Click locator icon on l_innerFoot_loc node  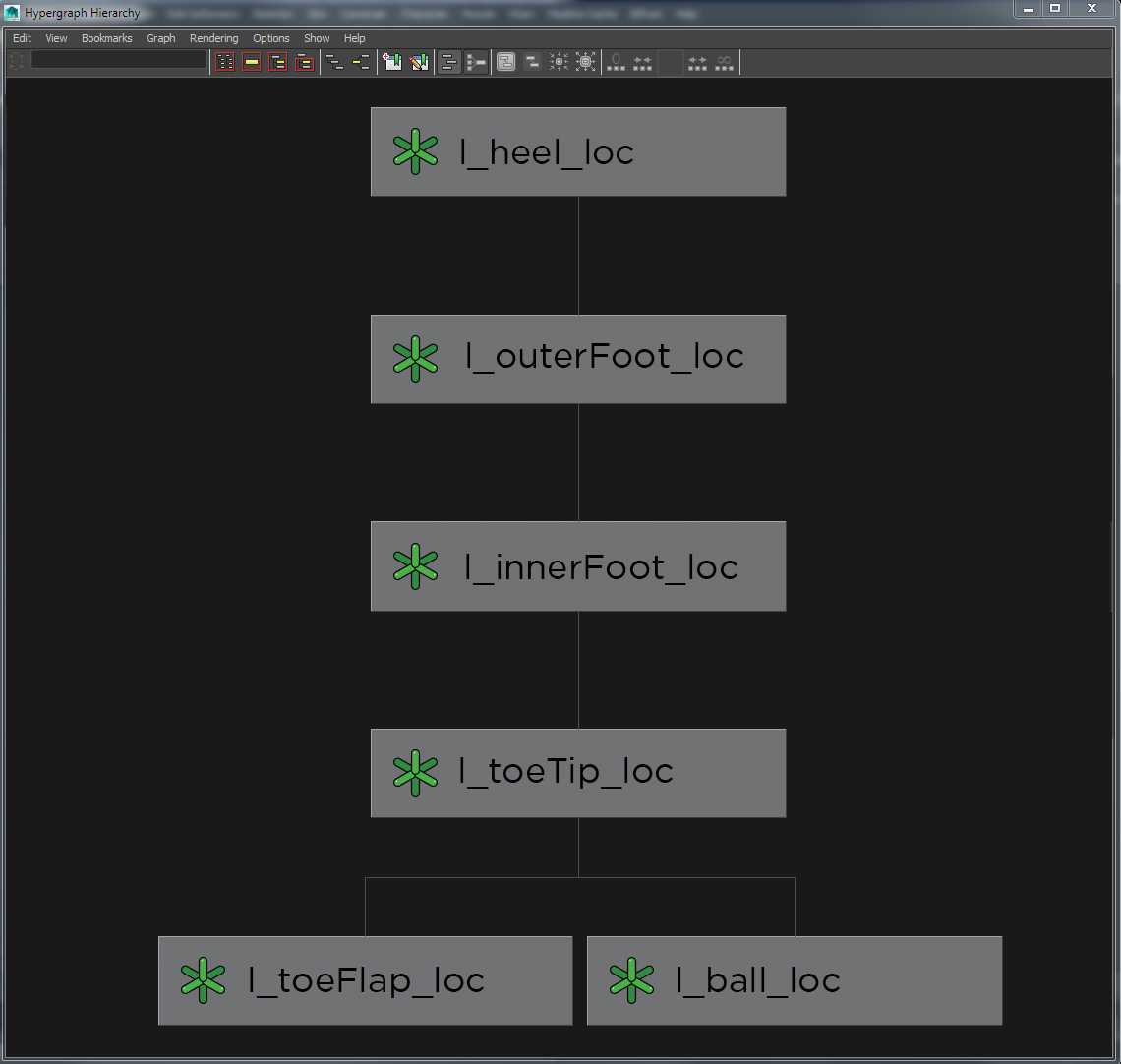click(415, 566)
